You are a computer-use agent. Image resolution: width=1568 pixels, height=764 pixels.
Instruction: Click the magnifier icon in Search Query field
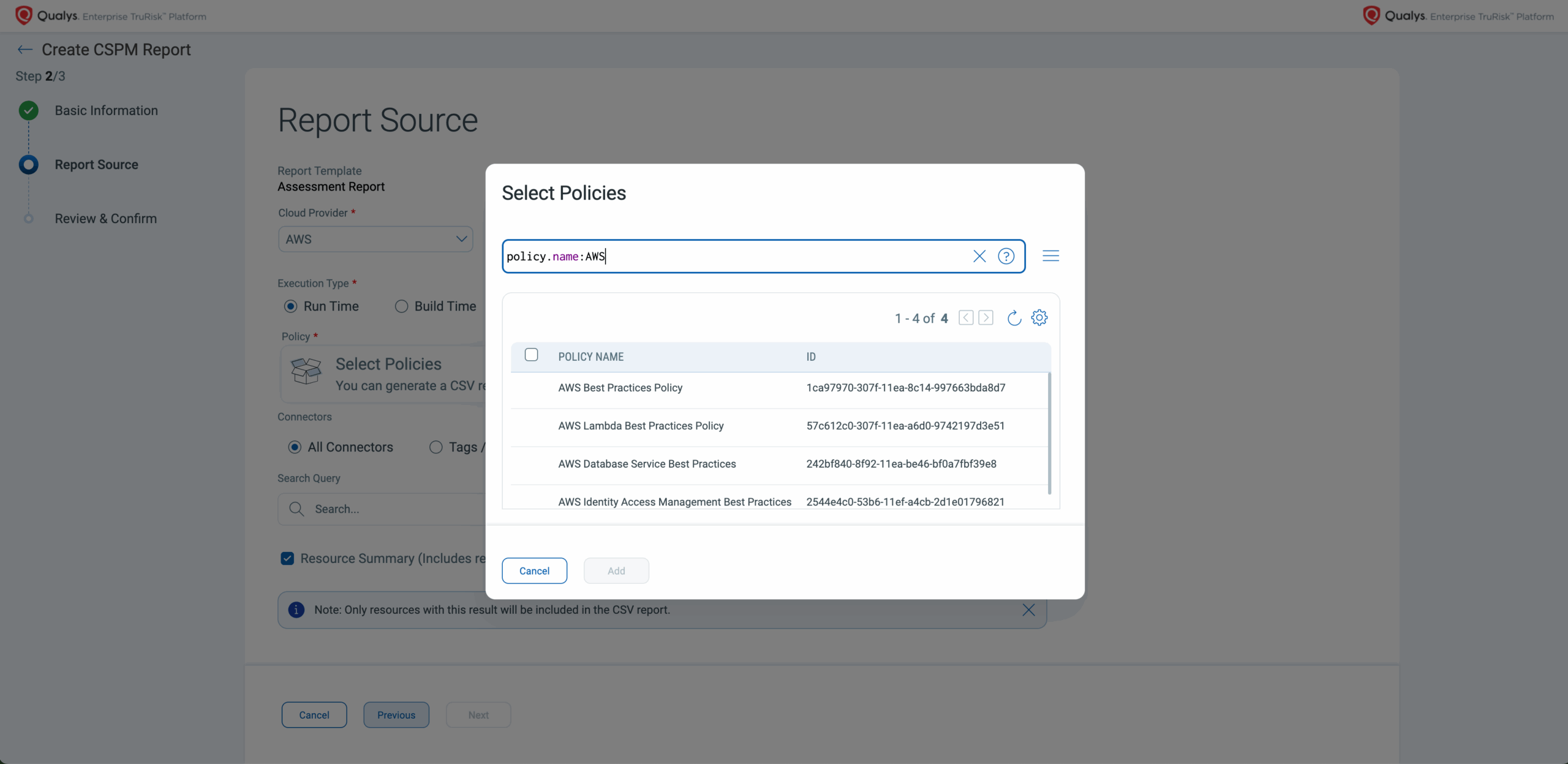click(x=296, y=509)
